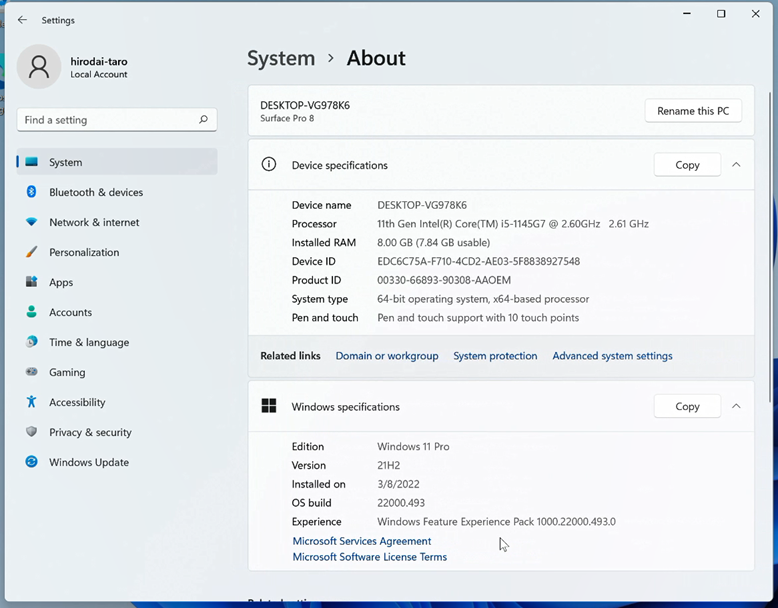Open the System category
The width and height of the screenshot is (778, 608).
point(117,162)
